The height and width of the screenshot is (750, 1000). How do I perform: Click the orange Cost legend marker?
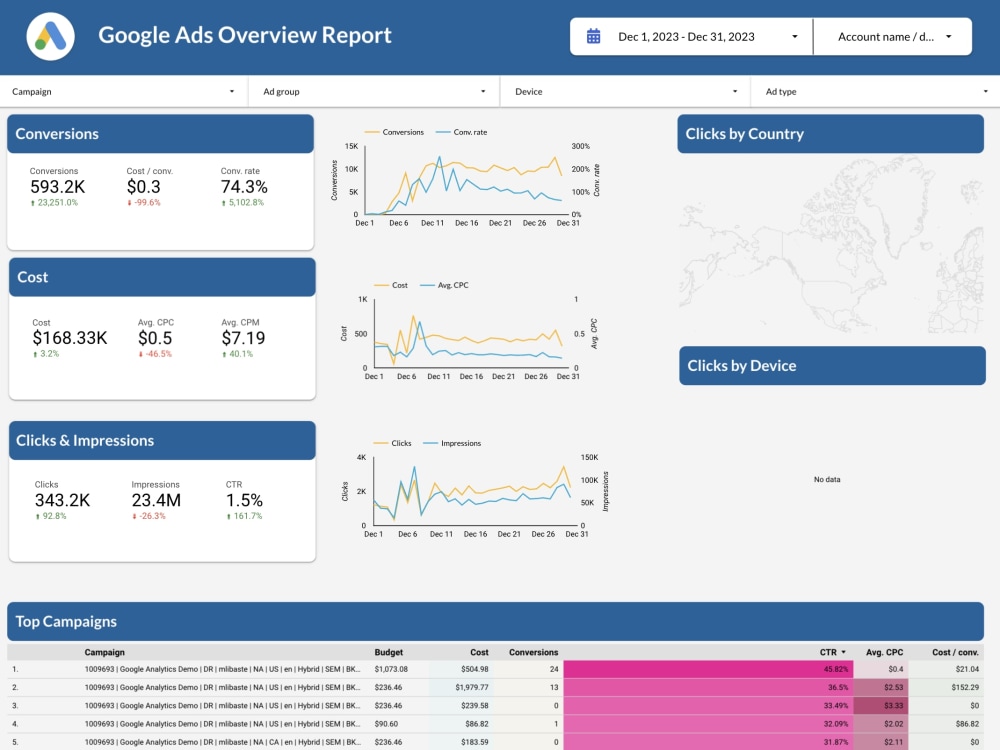tap(381, 284)
